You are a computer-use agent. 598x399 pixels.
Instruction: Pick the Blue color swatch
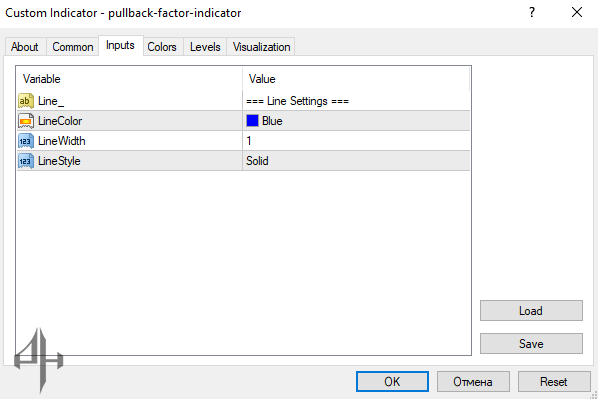click(252, 121)
